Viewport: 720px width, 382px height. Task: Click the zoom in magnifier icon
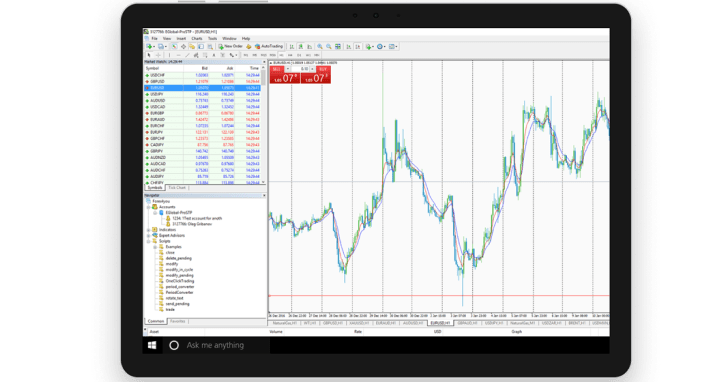pos(320,46)
